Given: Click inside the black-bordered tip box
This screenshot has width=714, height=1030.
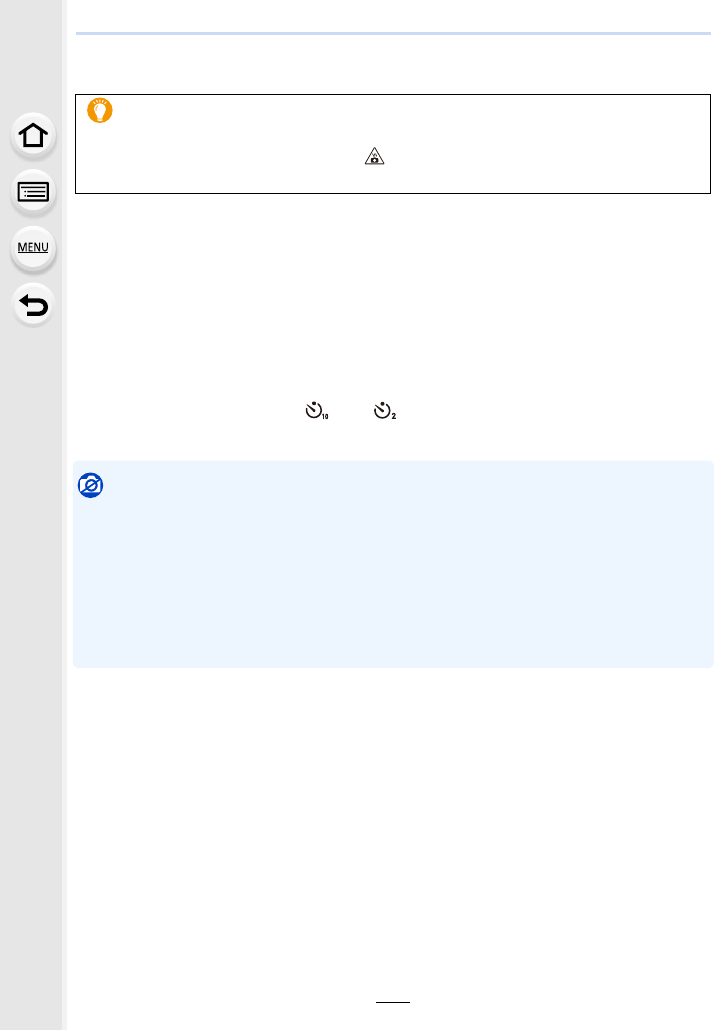Looking at the screenshot, I should (x=393, y=144).
